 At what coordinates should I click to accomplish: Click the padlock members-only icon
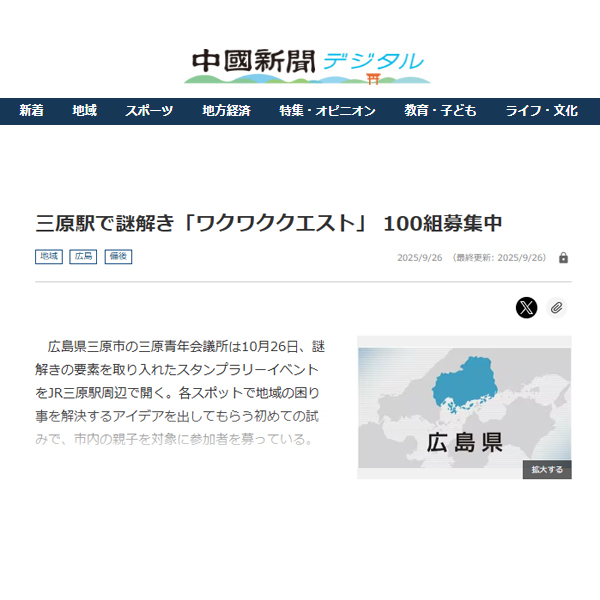coord(563,258)
